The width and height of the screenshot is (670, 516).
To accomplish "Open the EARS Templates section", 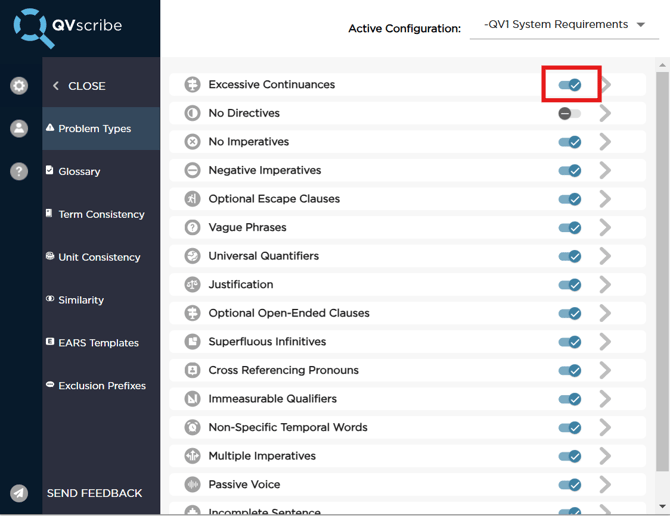I will (98, 343).
